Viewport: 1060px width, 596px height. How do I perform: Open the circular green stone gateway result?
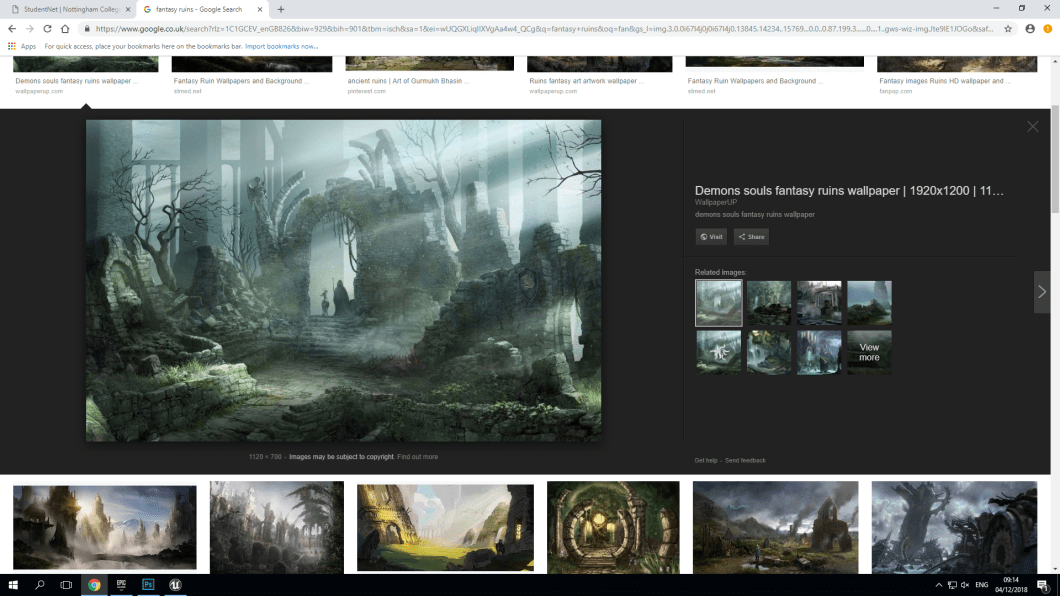click(613, 527)
